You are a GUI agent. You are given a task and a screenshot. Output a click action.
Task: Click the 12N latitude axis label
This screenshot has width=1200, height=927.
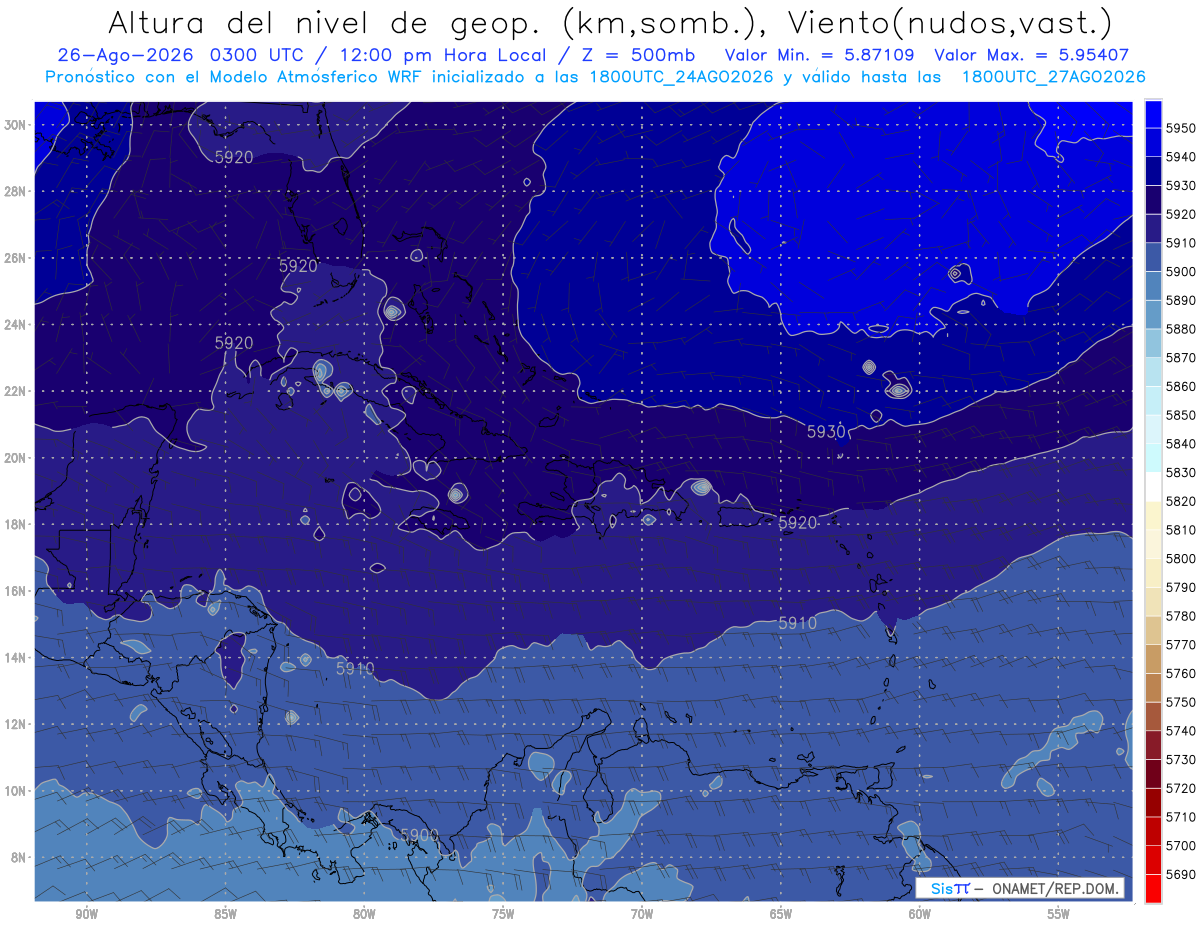click(x=17, y=724)
